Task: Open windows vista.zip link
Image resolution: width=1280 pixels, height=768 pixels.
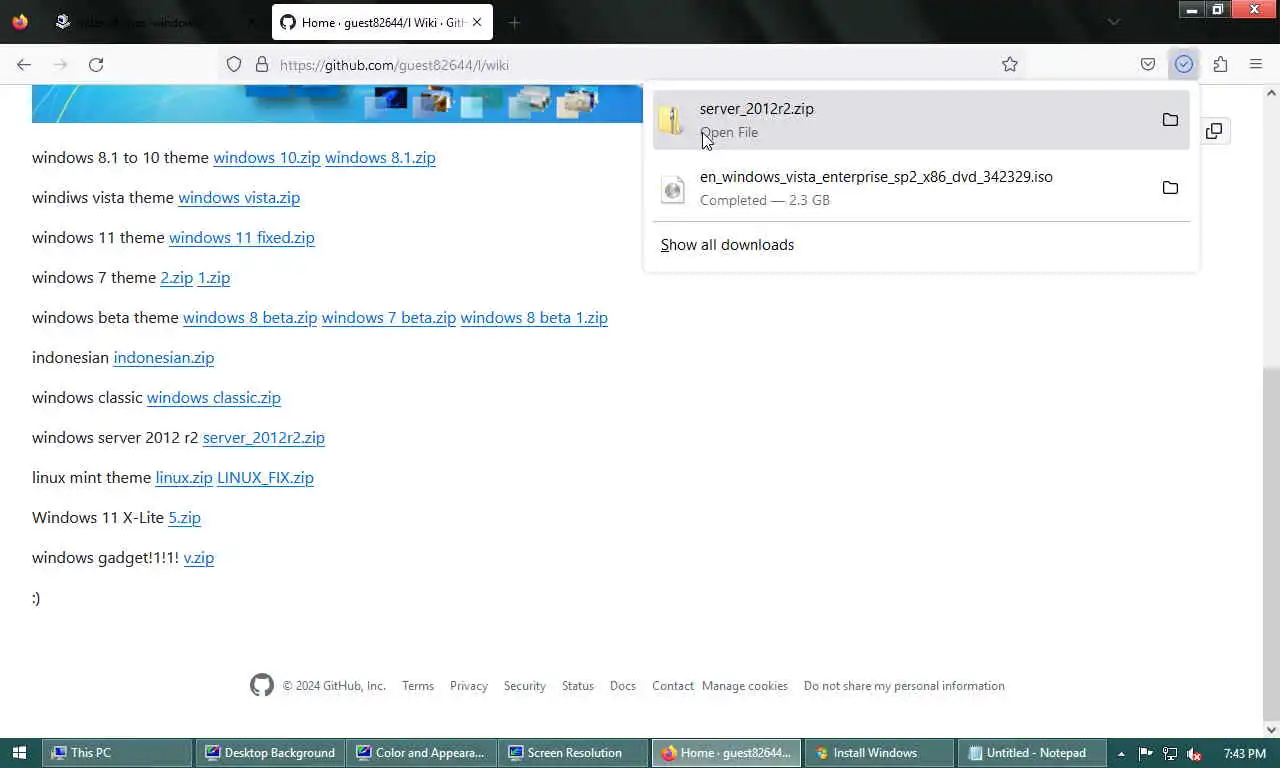Action: click(239, 197)
